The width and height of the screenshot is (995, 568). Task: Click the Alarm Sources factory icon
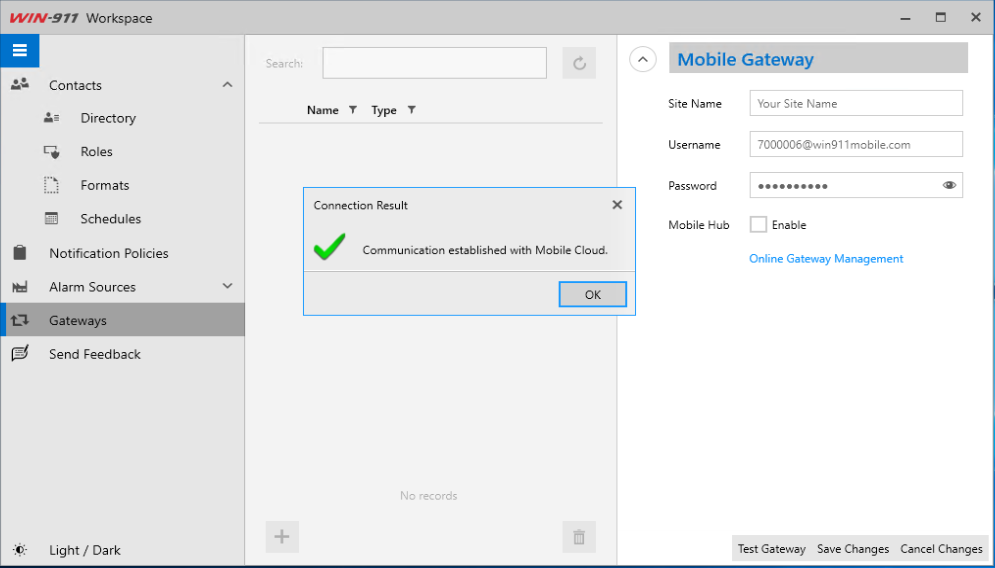click(x=20, y=287)
